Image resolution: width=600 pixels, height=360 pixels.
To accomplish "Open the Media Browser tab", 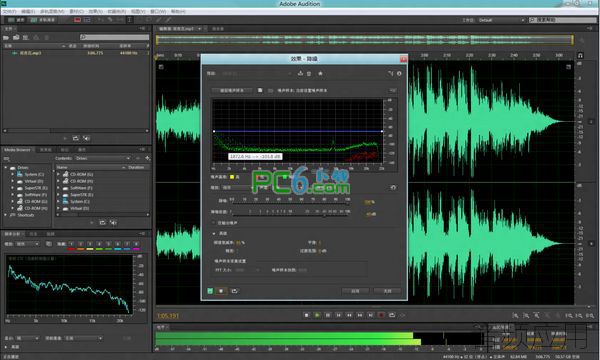I will click(18, 150).
